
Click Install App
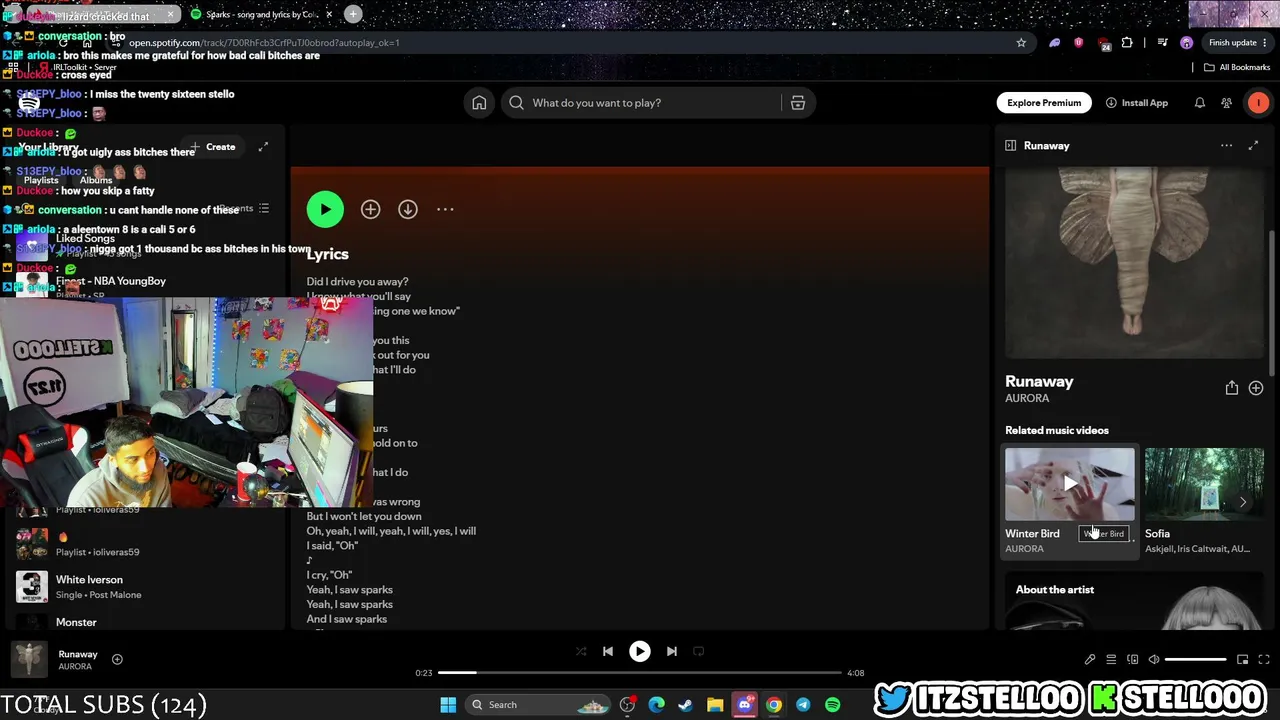pyautogui.click(x=1137, y=103)
